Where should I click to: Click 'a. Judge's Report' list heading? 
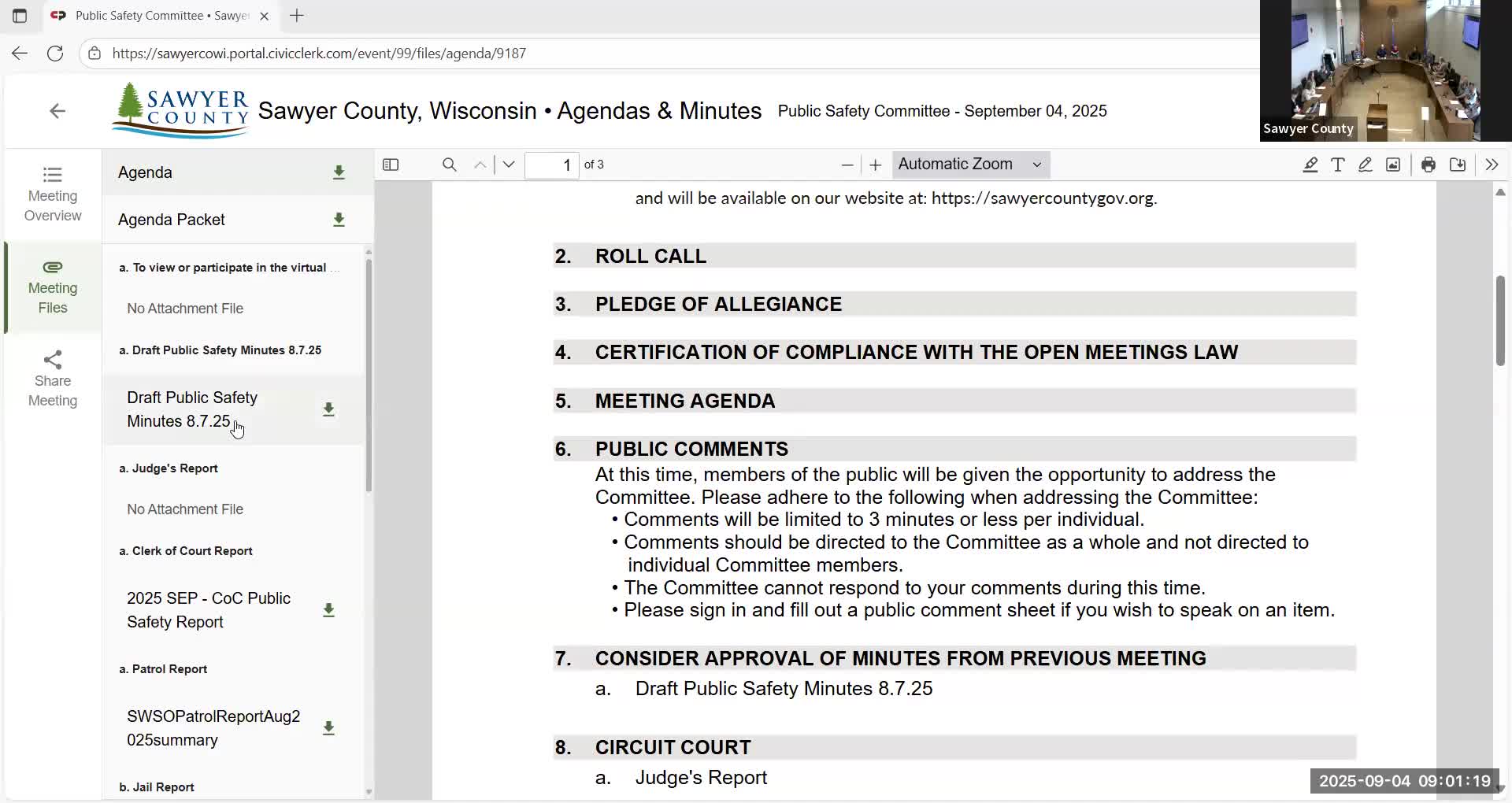click(169, 468)
